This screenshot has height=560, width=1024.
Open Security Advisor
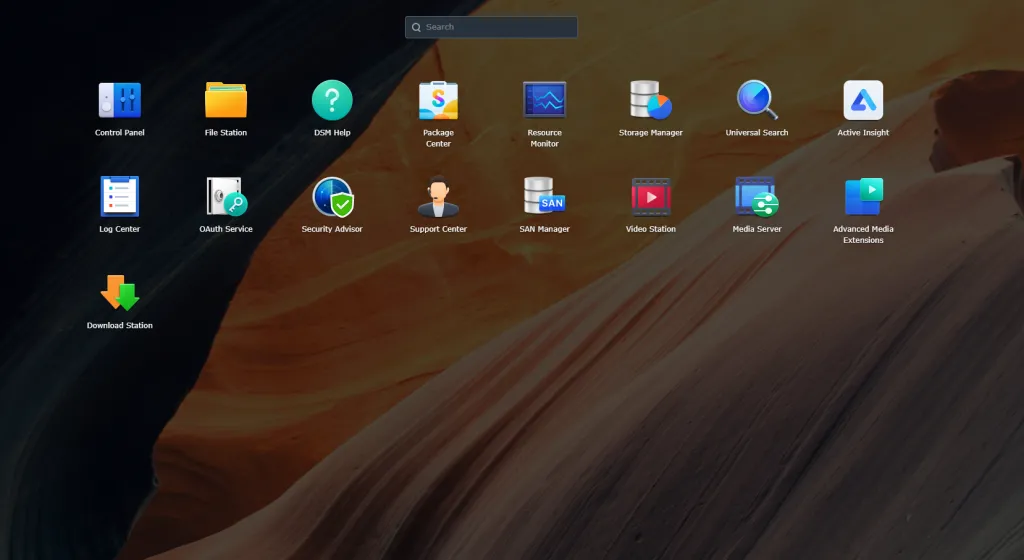[x=332, y=196]
